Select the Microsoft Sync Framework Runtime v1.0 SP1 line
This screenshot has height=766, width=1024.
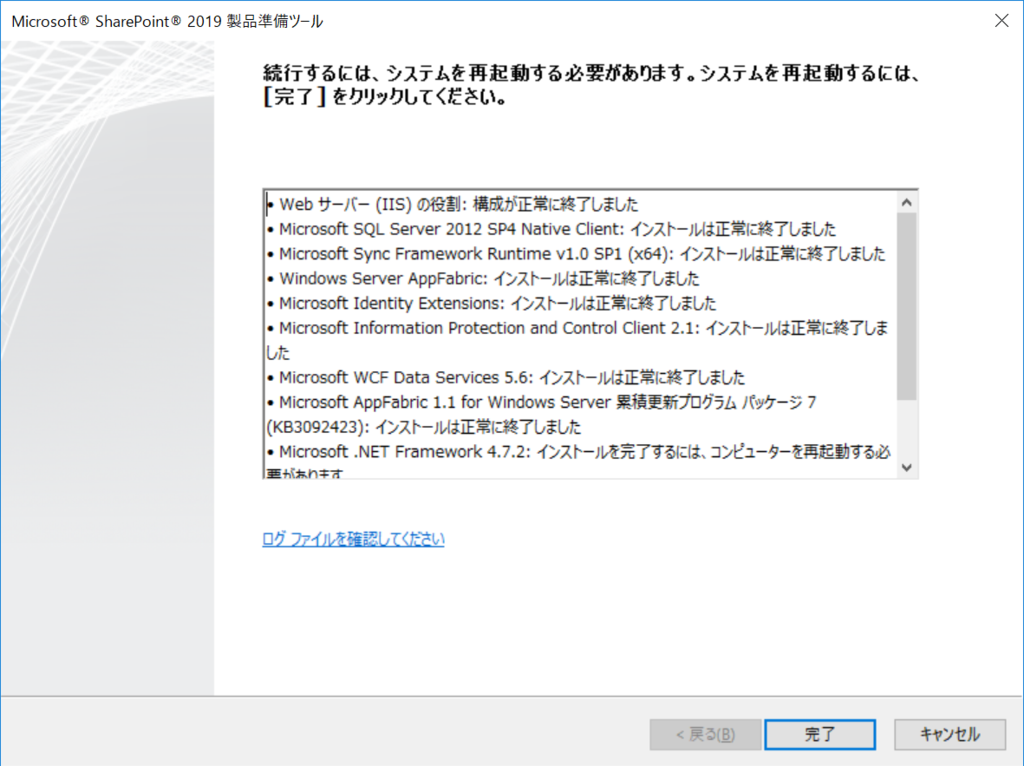[576, 254]
